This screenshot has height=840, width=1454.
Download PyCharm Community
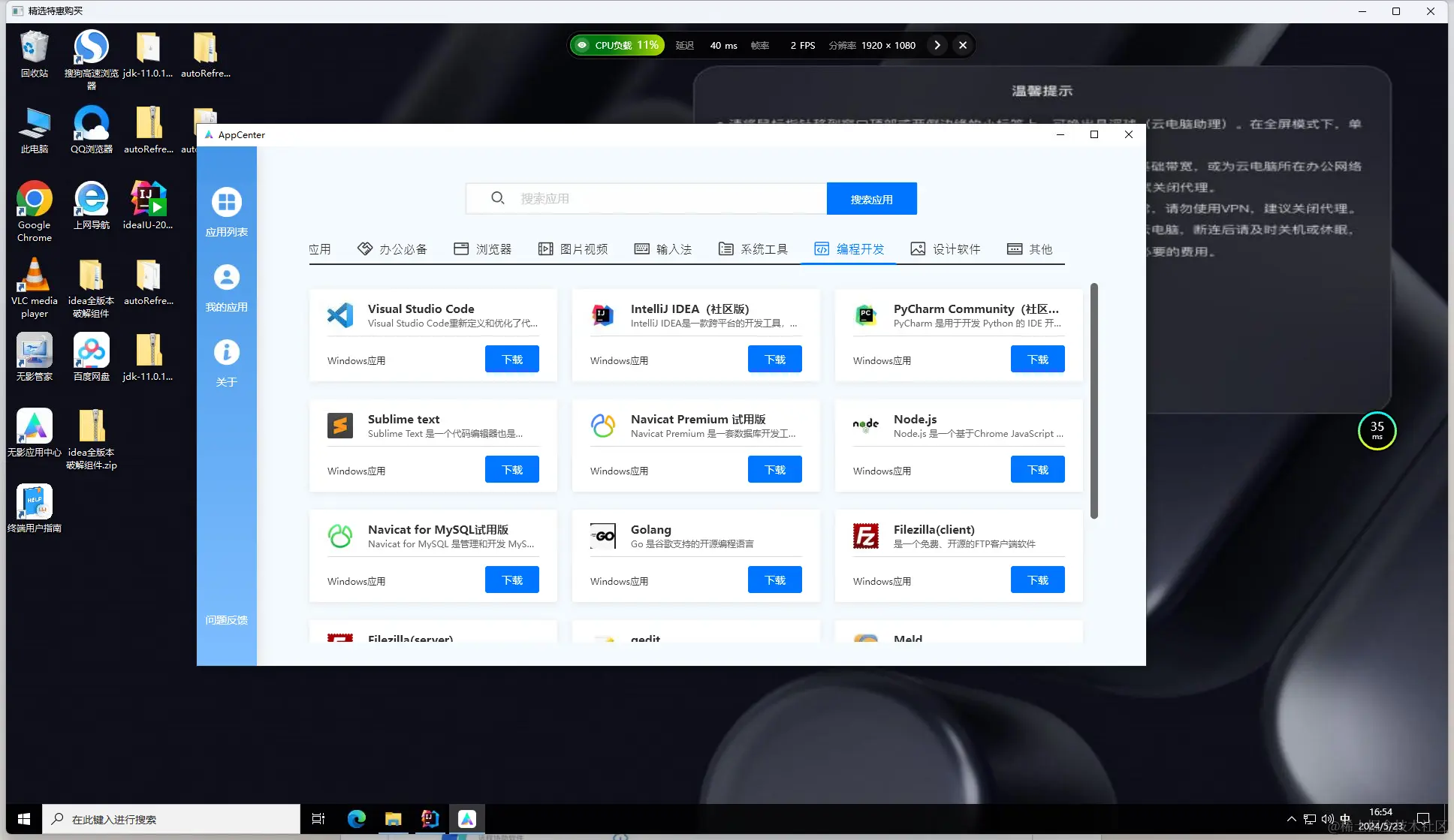tap(1037, 359)
